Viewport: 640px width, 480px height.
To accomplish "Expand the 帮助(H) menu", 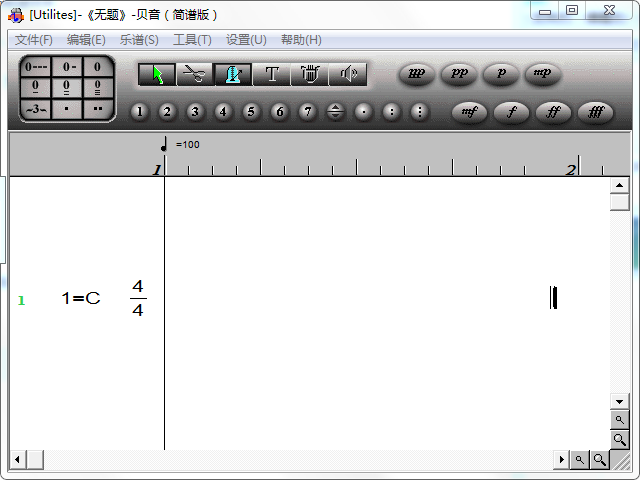I will (301, 40).
